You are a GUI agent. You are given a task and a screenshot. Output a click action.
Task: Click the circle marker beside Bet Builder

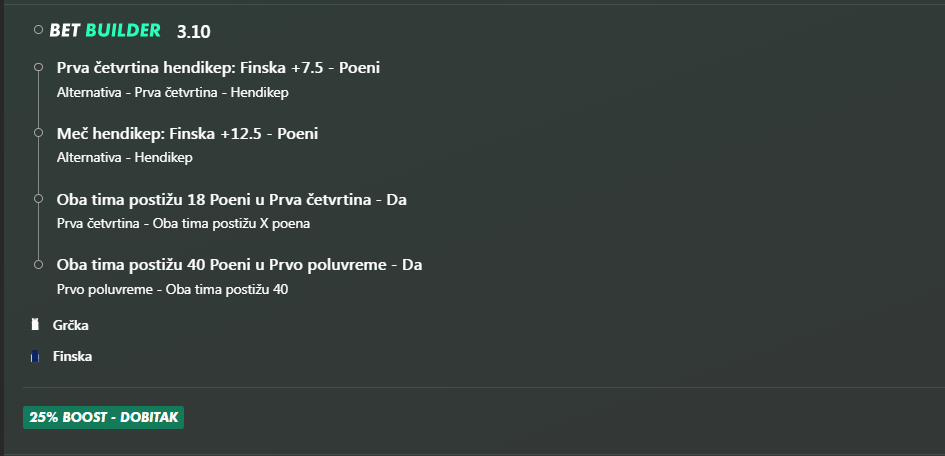pos(39,30)
